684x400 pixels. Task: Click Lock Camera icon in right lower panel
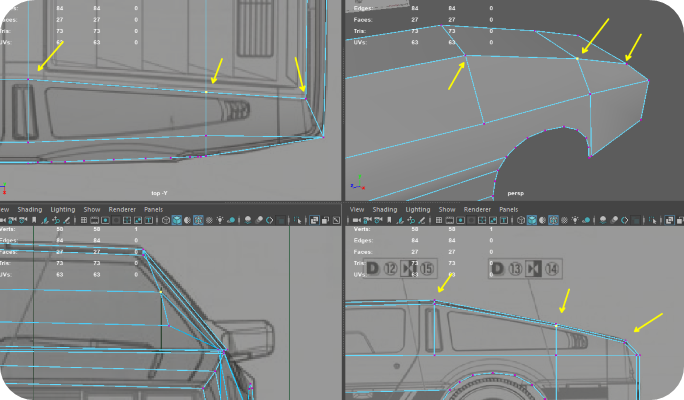[x=368, y=220]
